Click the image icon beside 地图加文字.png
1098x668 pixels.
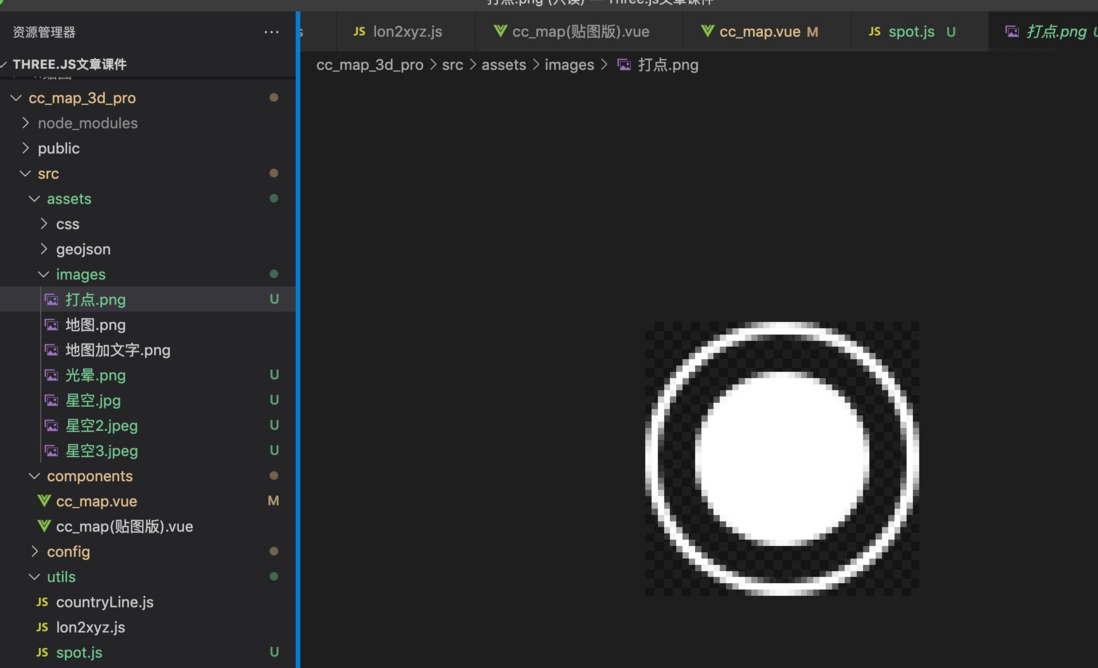[x=51, y=350]
